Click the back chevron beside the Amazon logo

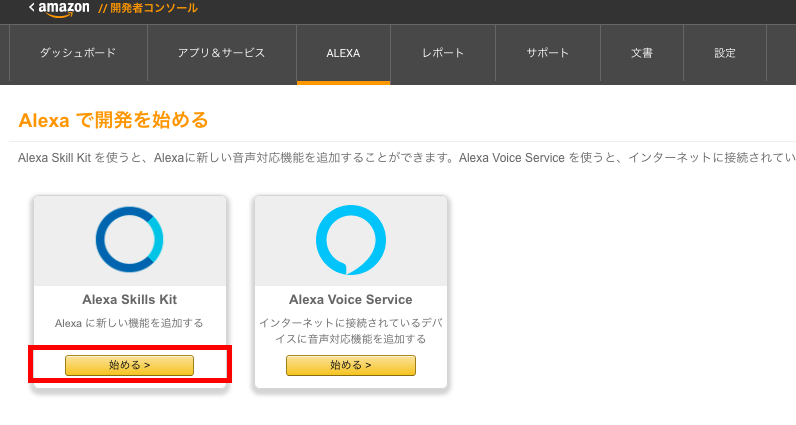[31, 7]
